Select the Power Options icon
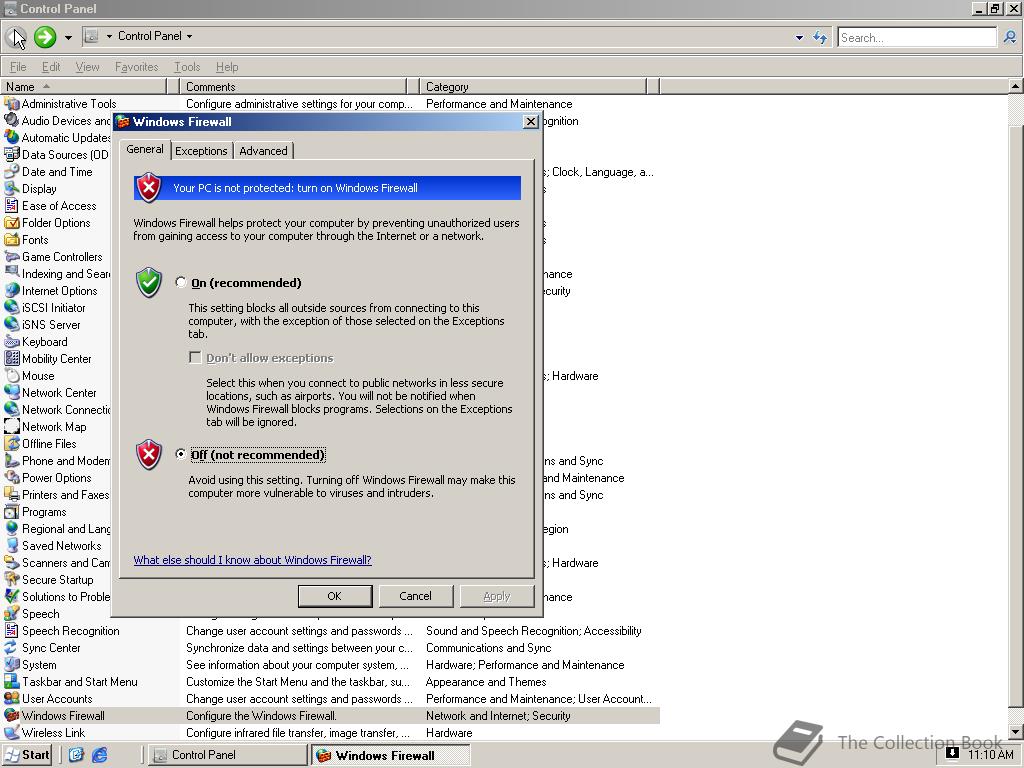This screenshot has height=768, width=1024. (x=12, y=477)
